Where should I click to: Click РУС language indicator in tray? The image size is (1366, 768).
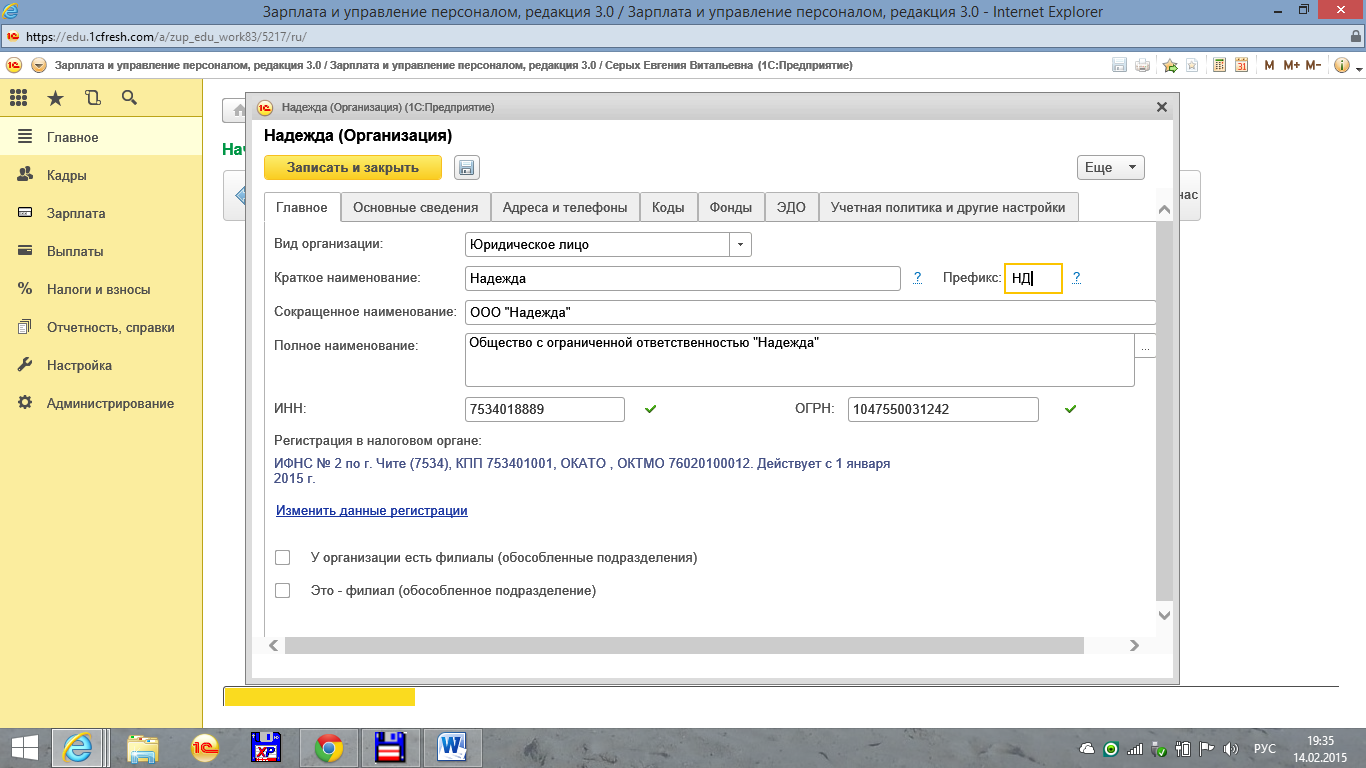tap(1264, 748)
